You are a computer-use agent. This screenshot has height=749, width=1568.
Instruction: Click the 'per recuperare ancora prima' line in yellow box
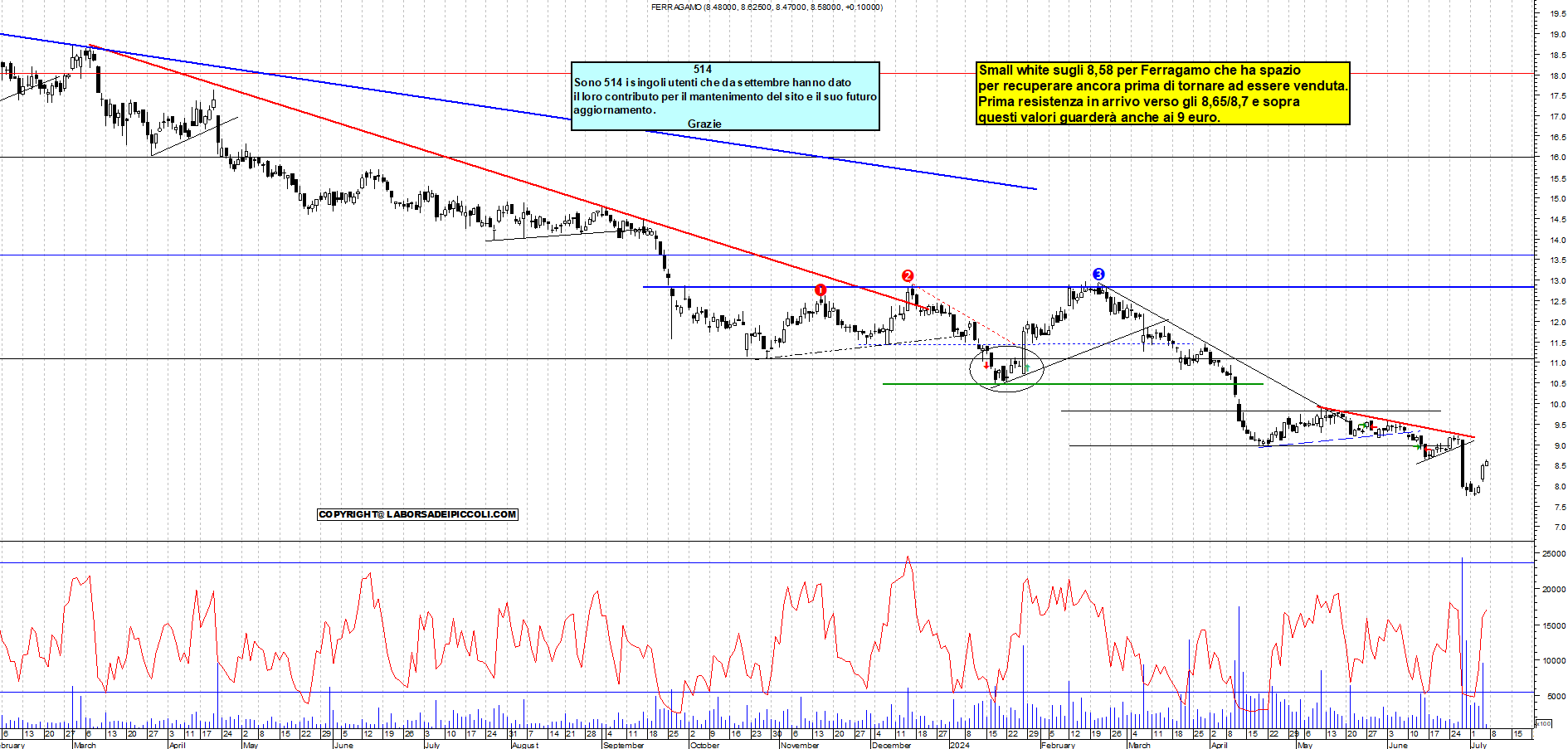[1163, 85]
